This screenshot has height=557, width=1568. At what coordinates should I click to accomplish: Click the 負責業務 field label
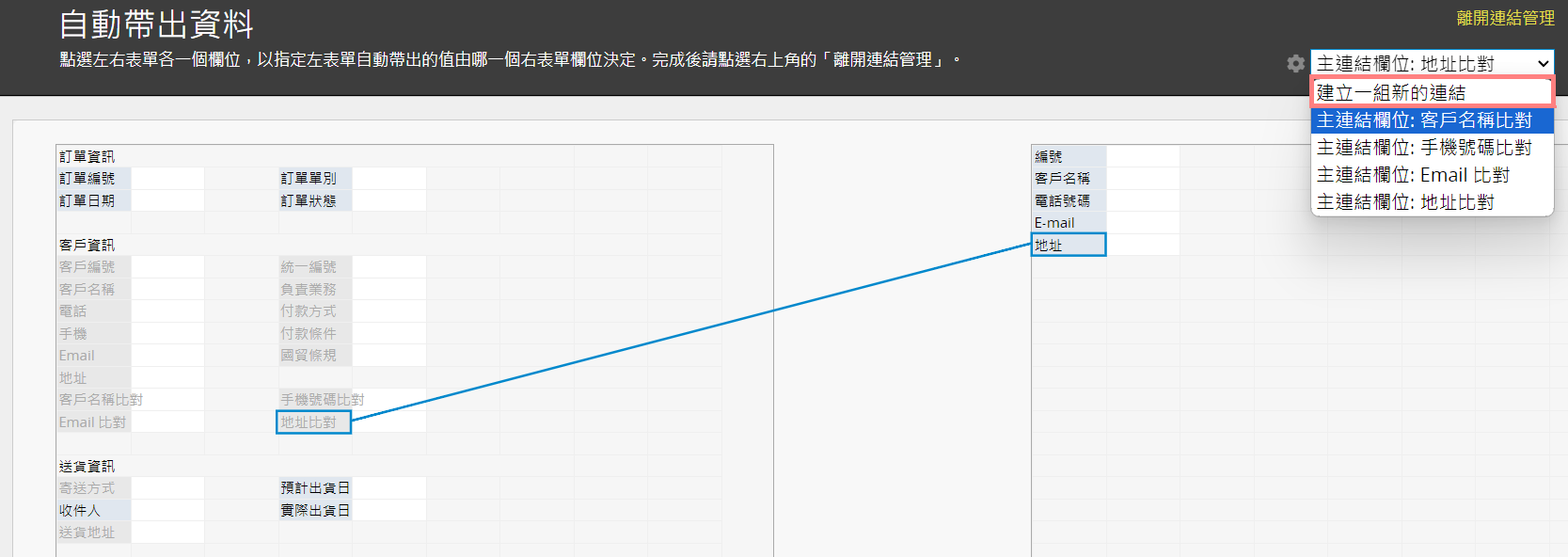click(x=315, y=289)
